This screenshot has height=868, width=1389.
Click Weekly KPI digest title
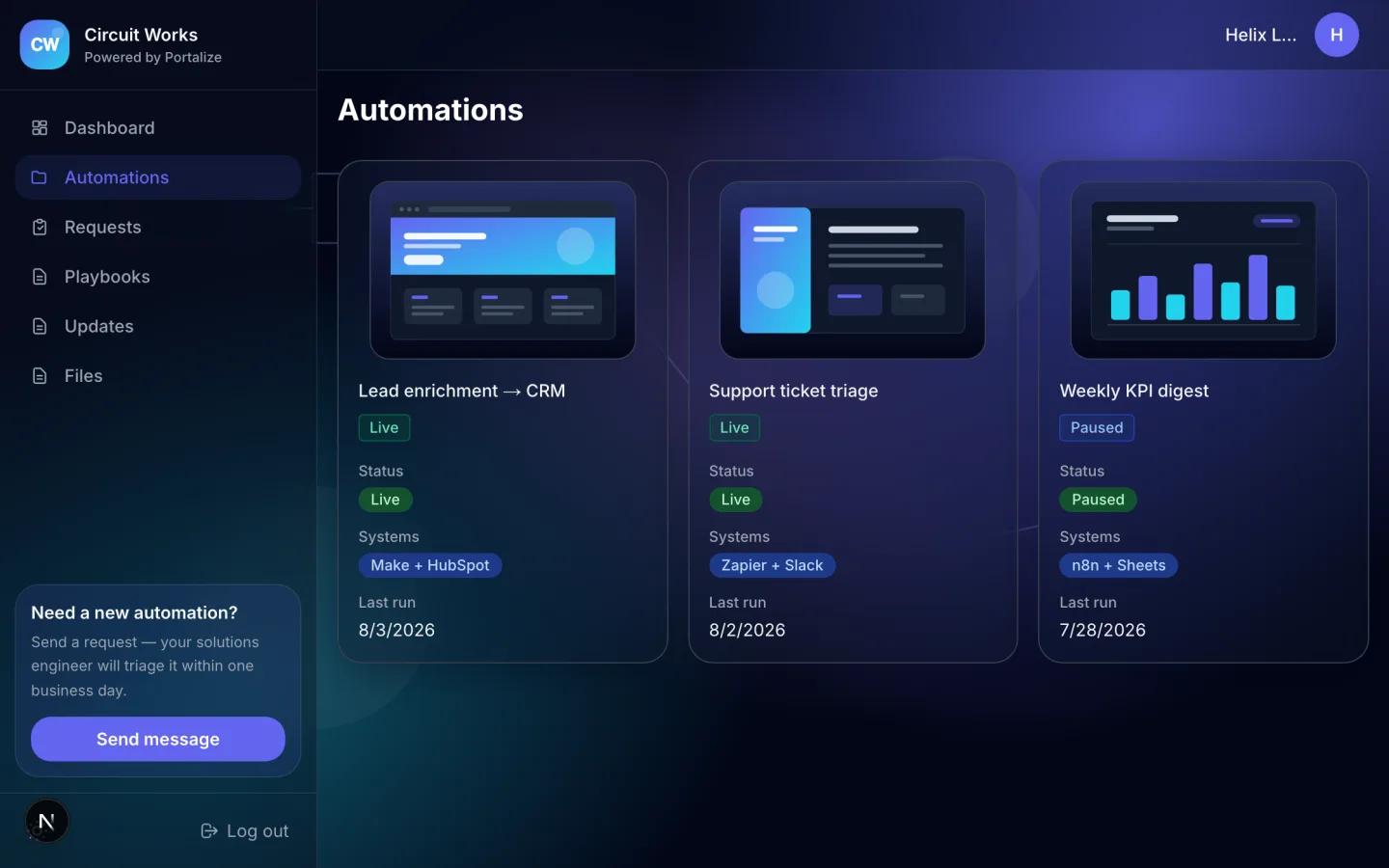[x=1133, y=391]
